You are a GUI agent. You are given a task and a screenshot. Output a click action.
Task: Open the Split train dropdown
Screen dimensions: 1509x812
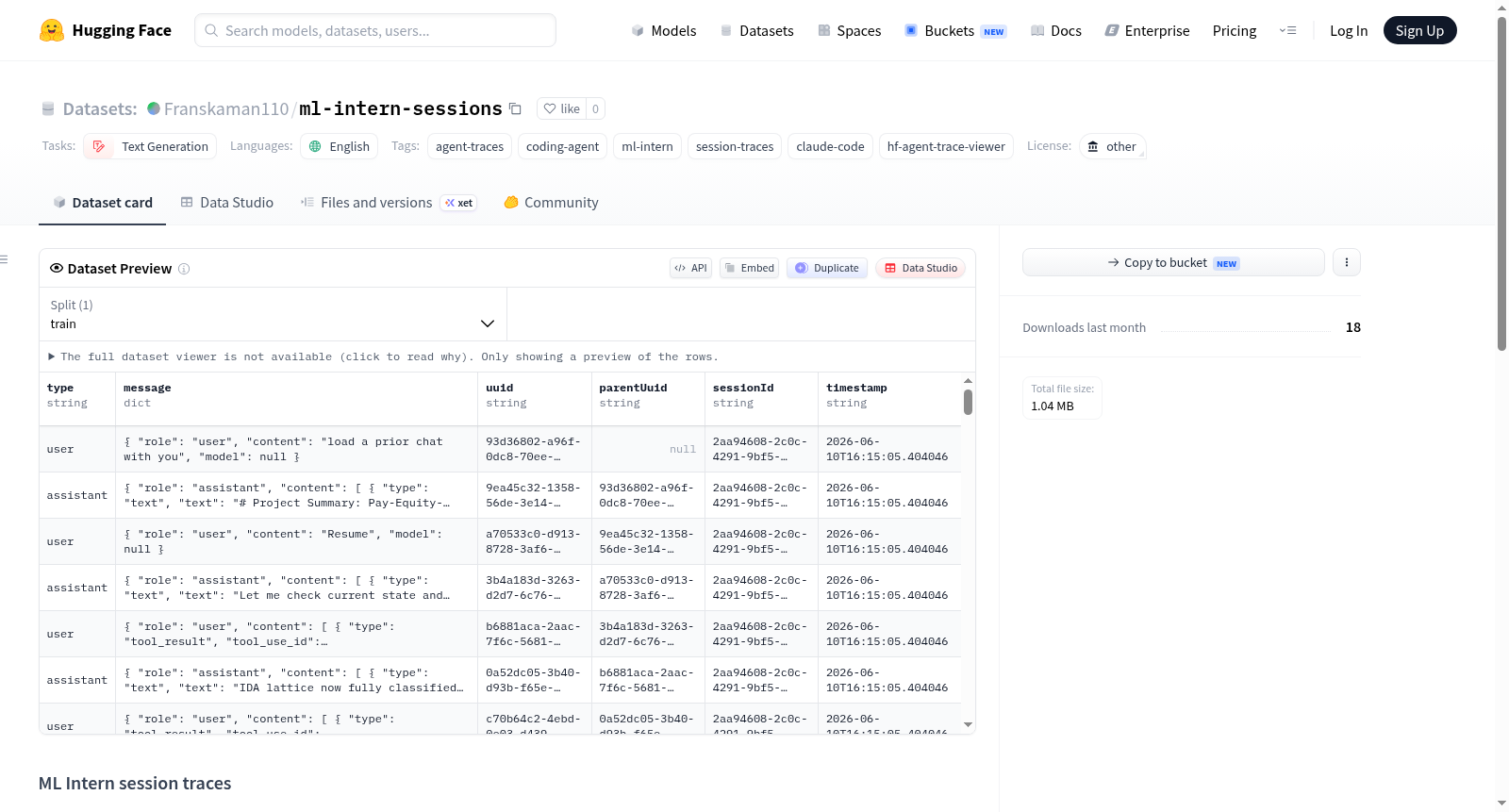[273, 314]
